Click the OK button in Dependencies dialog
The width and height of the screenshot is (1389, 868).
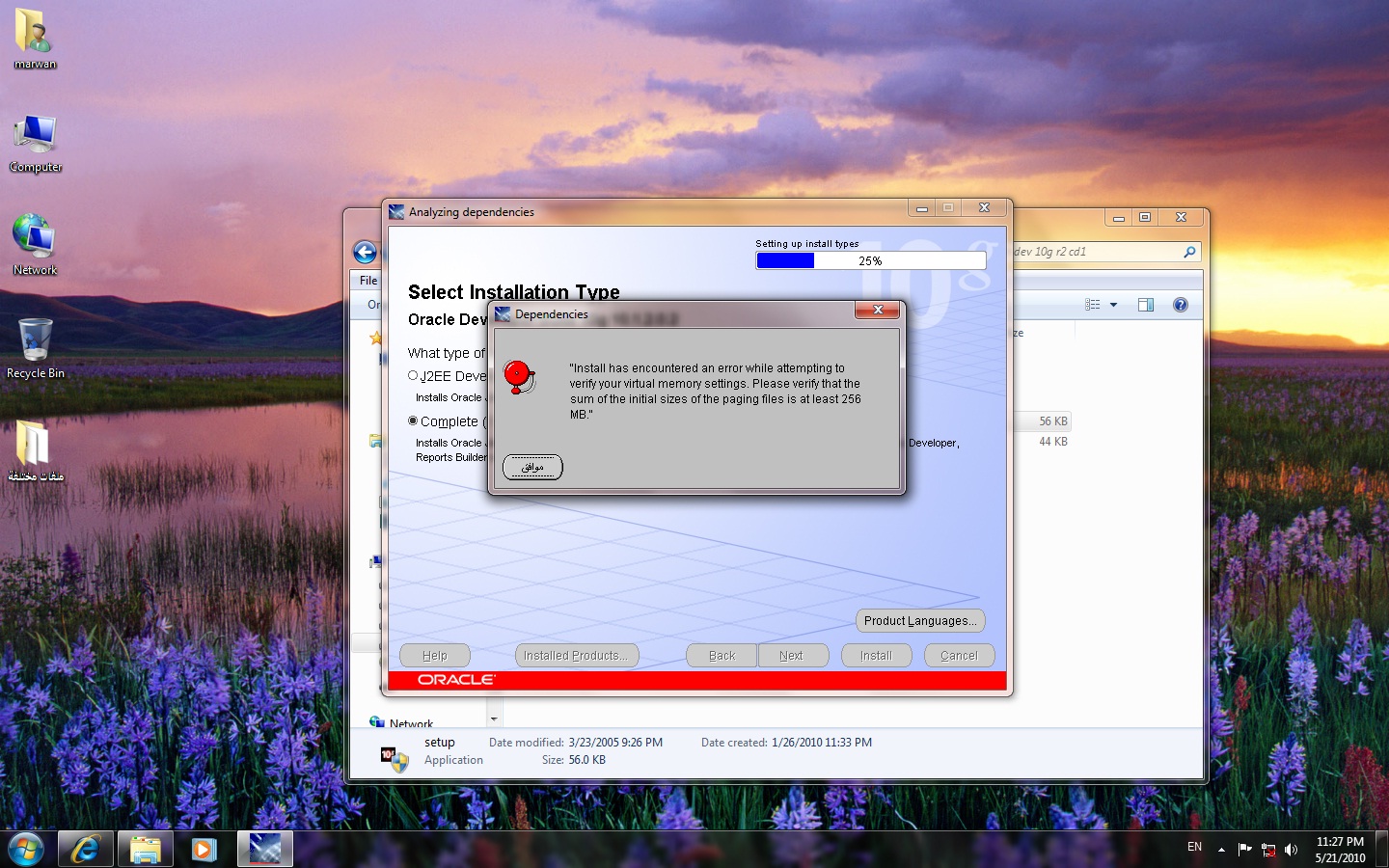pos(532,467)
